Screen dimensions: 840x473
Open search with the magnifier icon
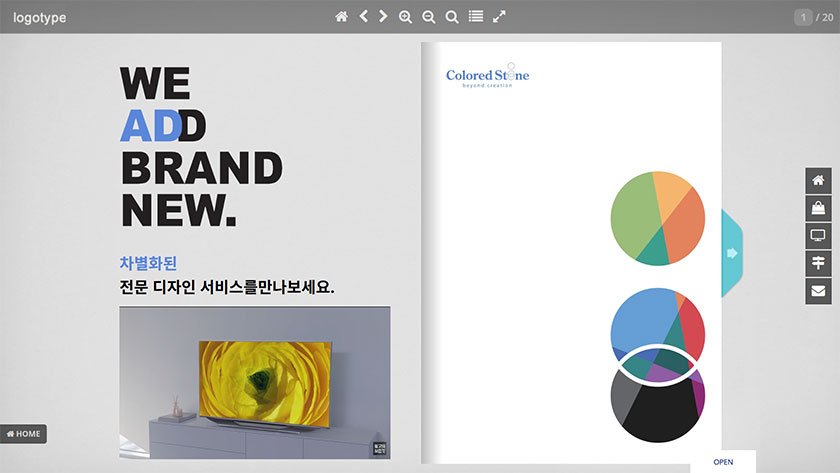[452, 17]
